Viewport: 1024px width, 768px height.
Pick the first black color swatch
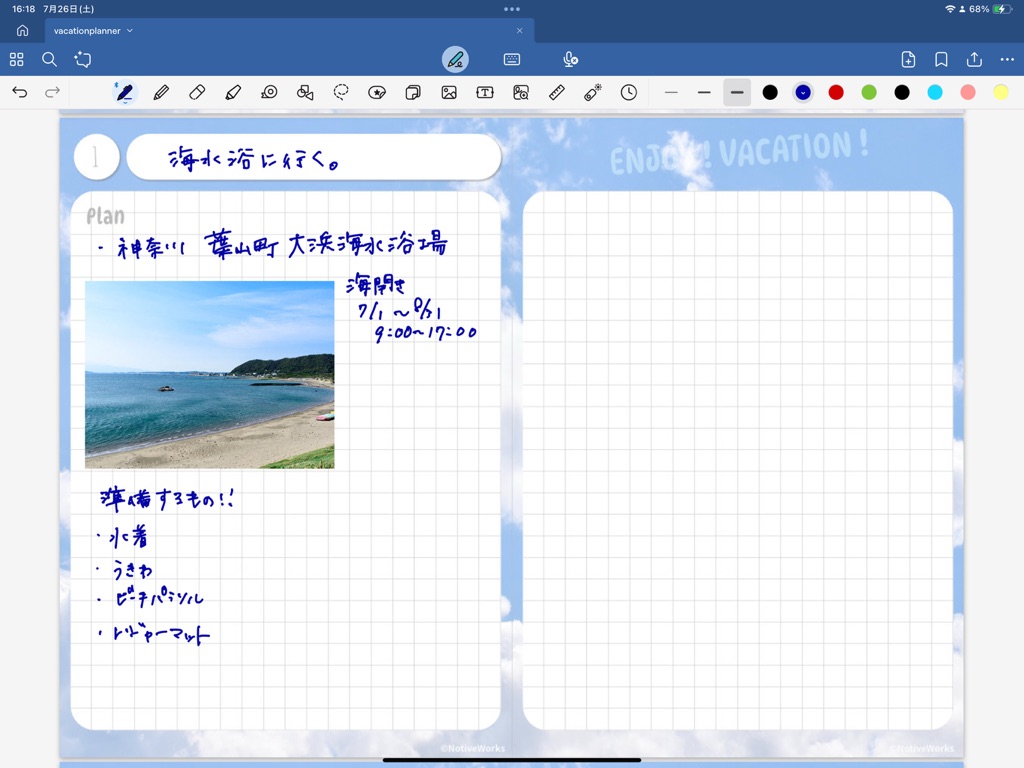(x=770, y=93)
